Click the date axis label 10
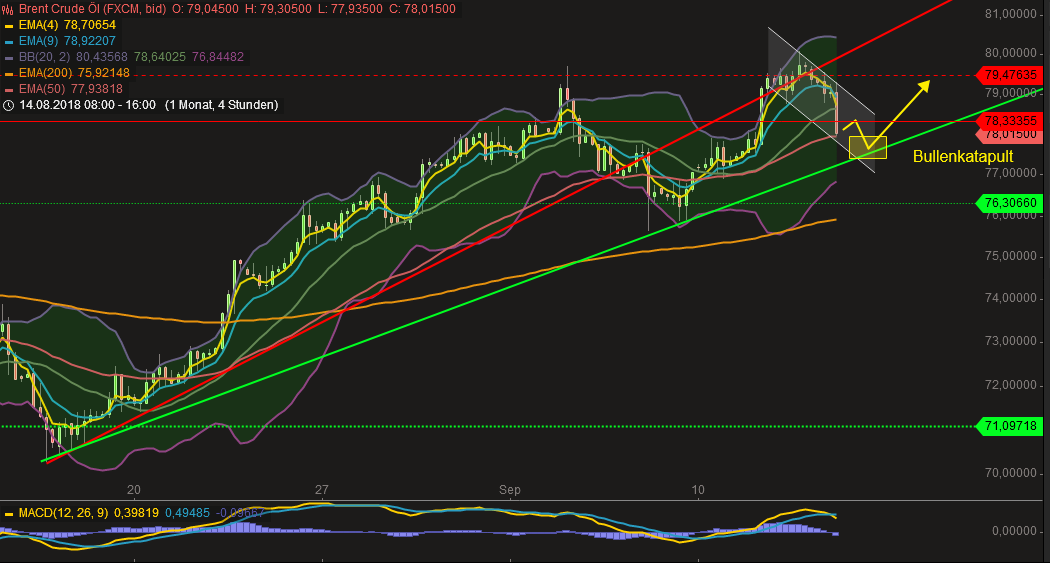This screenshot has width=1050, height=563. (698, 490)
